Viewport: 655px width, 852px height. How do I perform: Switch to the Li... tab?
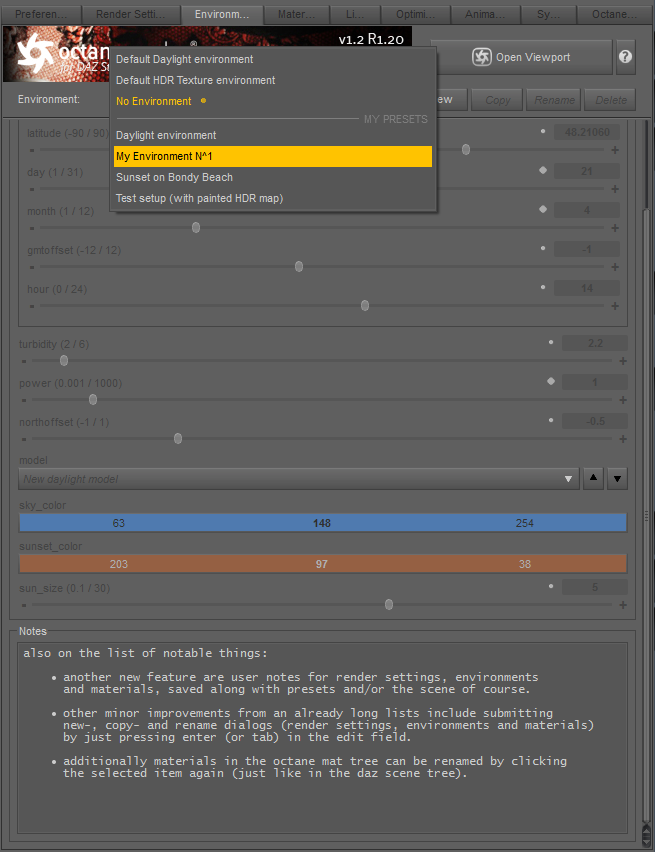tap(354, 14)
